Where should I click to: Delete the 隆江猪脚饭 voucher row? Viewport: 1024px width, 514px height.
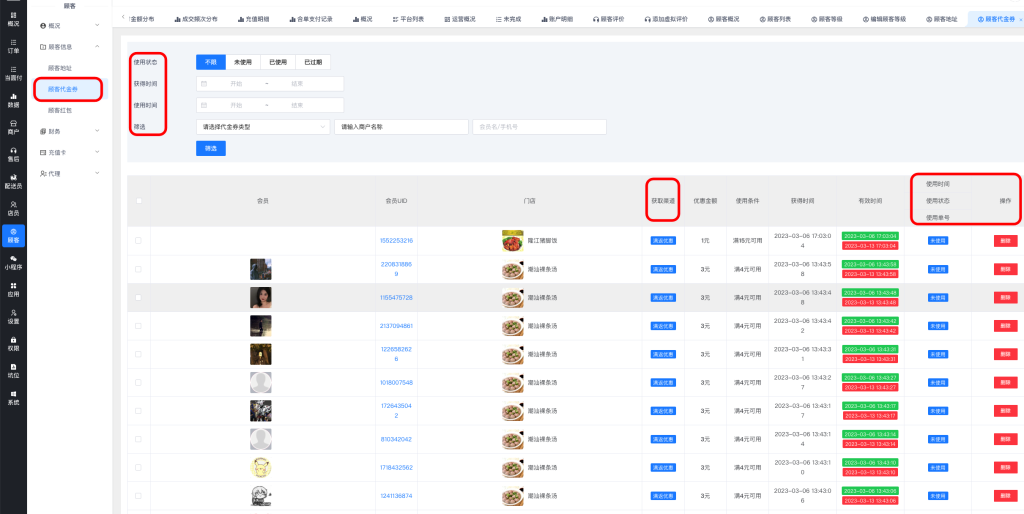tap(1002, 241)
